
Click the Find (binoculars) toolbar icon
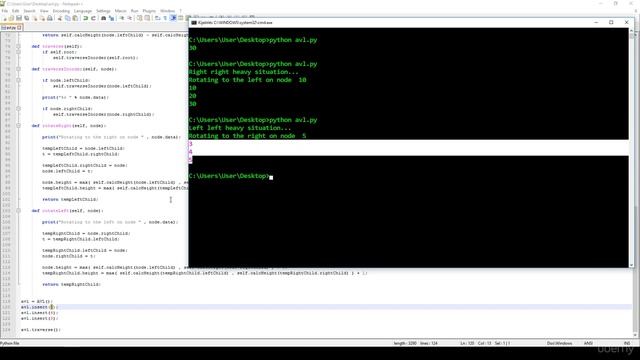click(x=104, y=18)
